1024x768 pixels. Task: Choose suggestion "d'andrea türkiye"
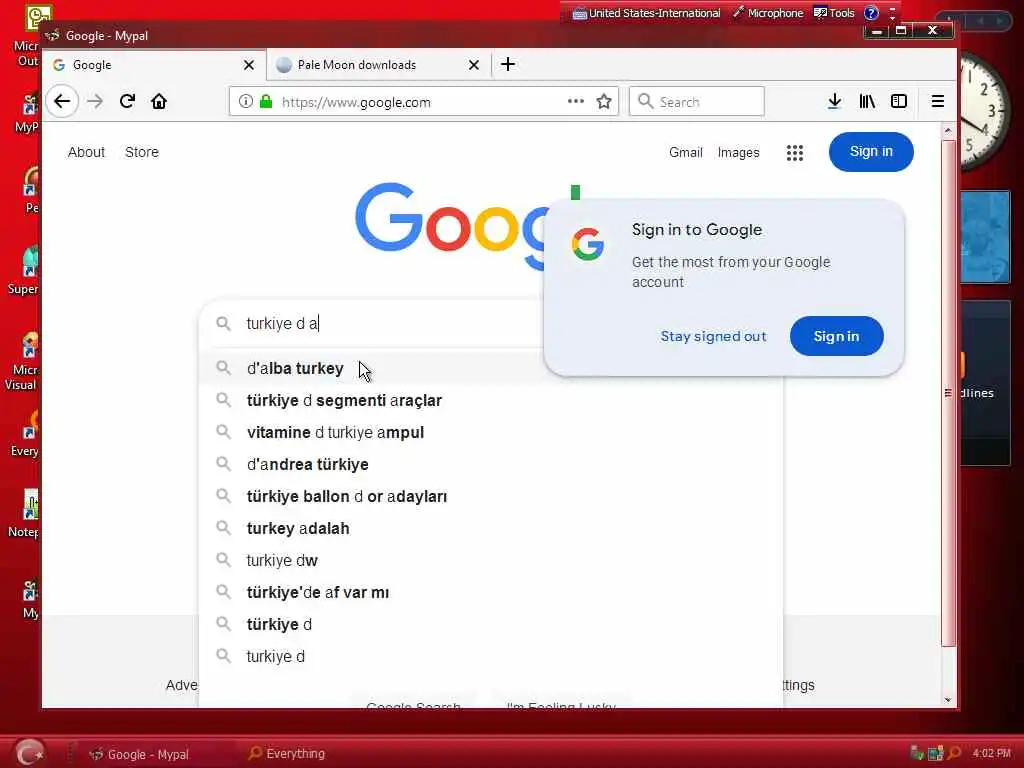coord(490,464)
